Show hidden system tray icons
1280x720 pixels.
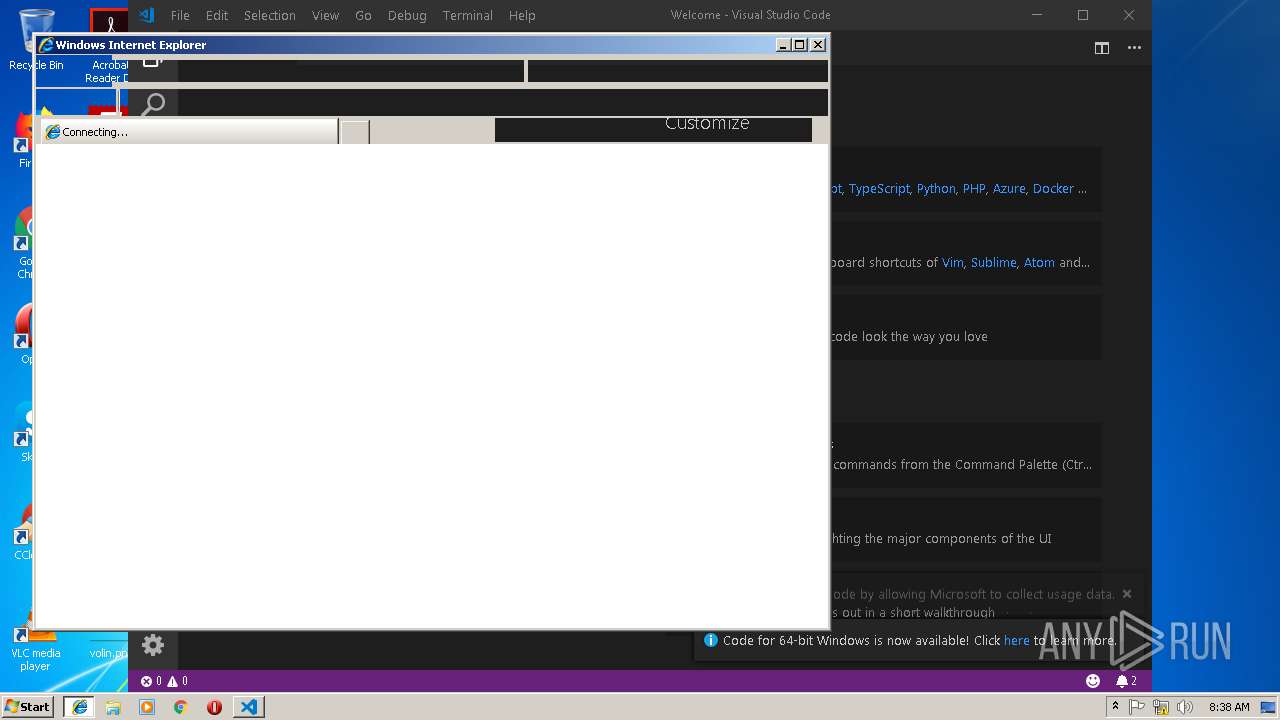1115,707
